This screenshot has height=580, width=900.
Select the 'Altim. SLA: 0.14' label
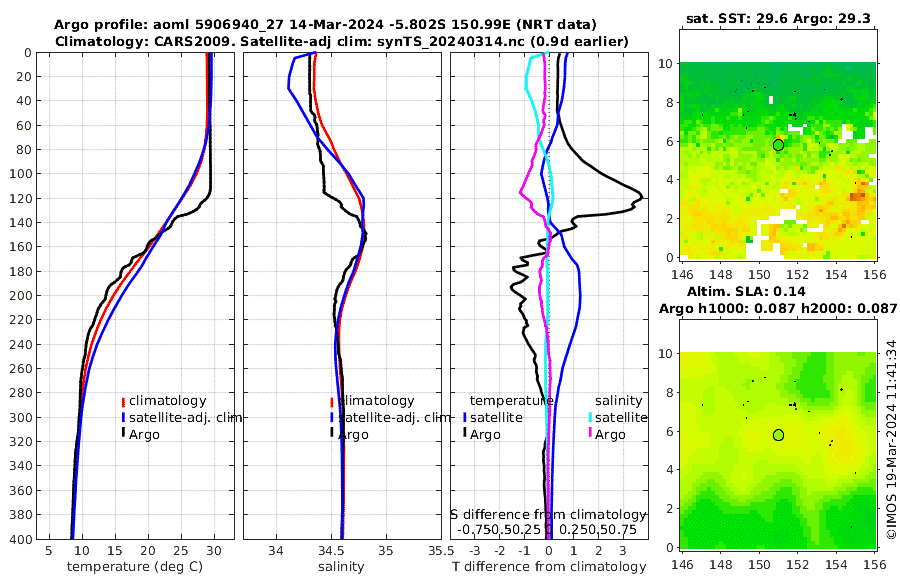point(746,291)
